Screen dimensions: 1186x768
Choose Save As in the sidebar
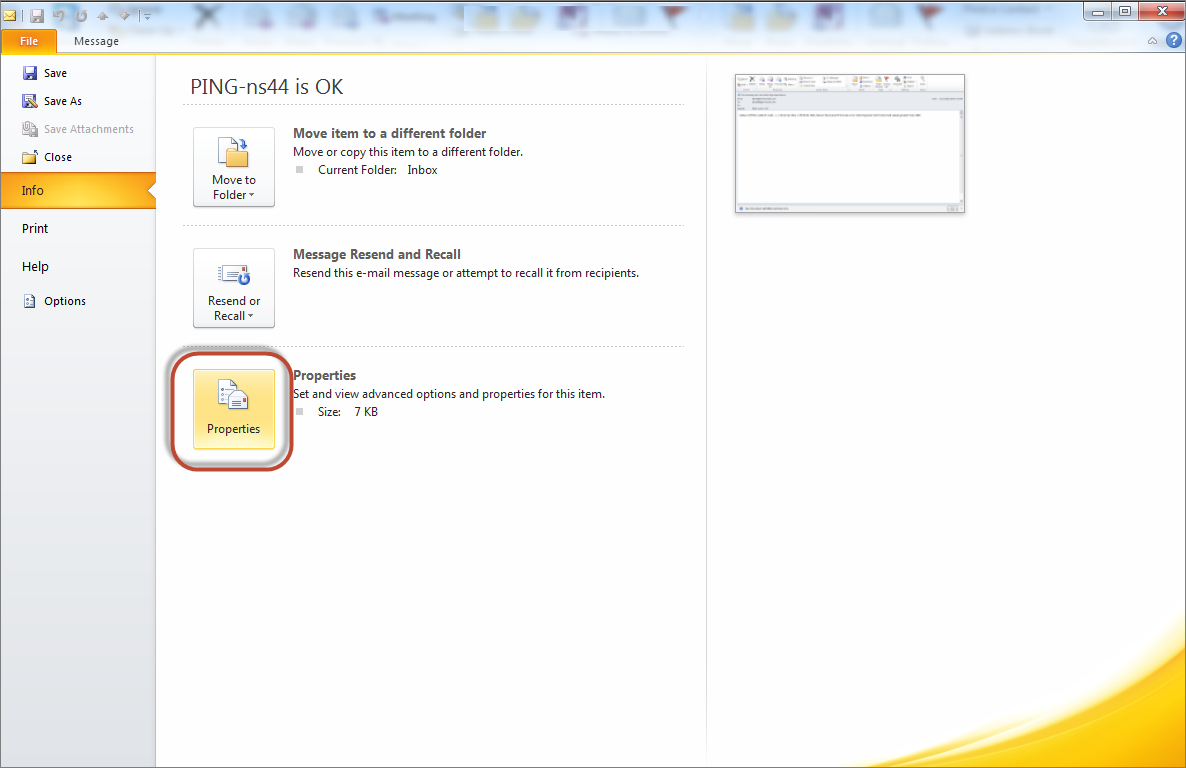pyautogui.click(x=52, y=101)
